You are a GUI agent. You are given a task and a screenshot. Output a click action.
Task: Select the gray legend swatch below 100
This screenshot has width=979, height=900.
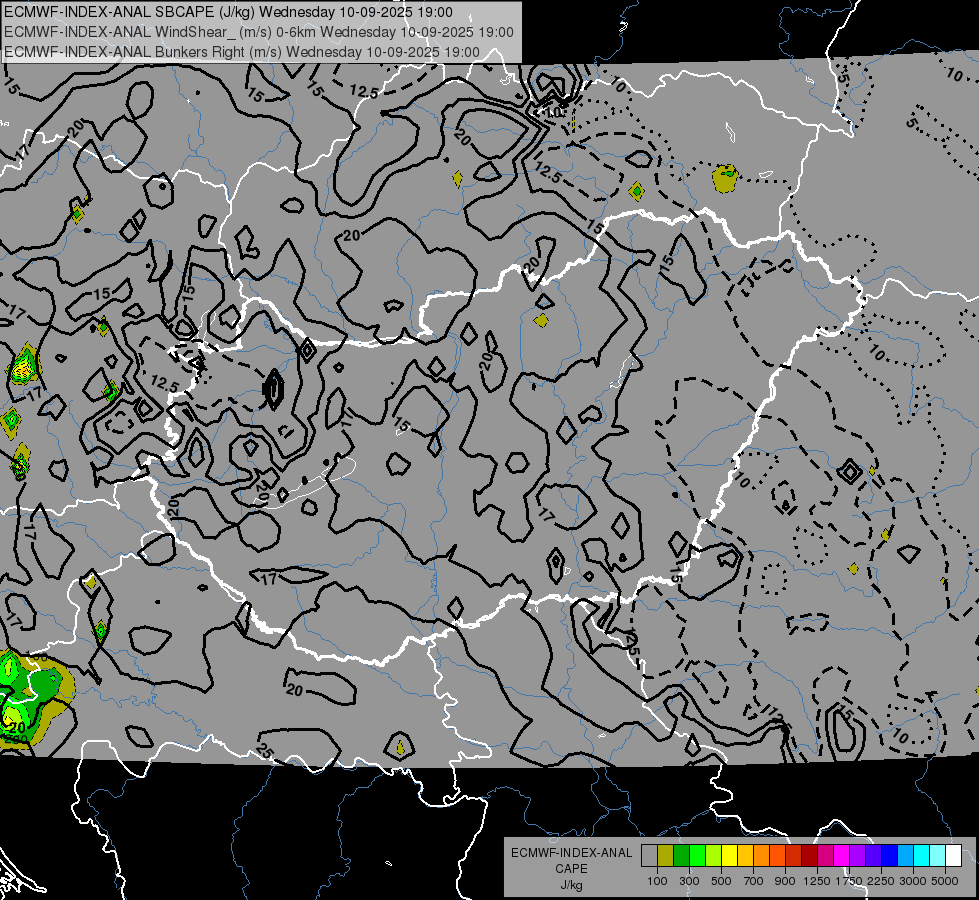pyautogui.click(x=649, y=856)
